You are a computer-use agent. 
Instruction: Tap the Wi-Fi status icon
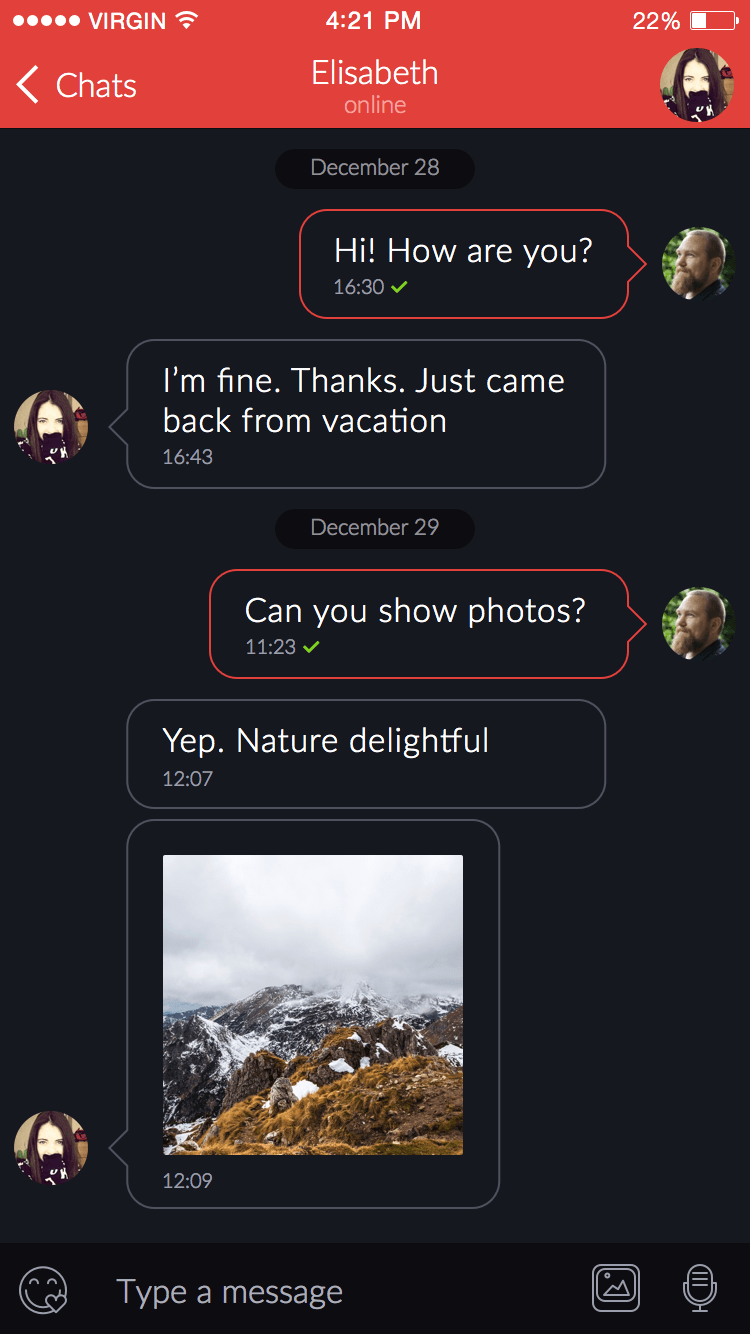click(x=186, y=21)
